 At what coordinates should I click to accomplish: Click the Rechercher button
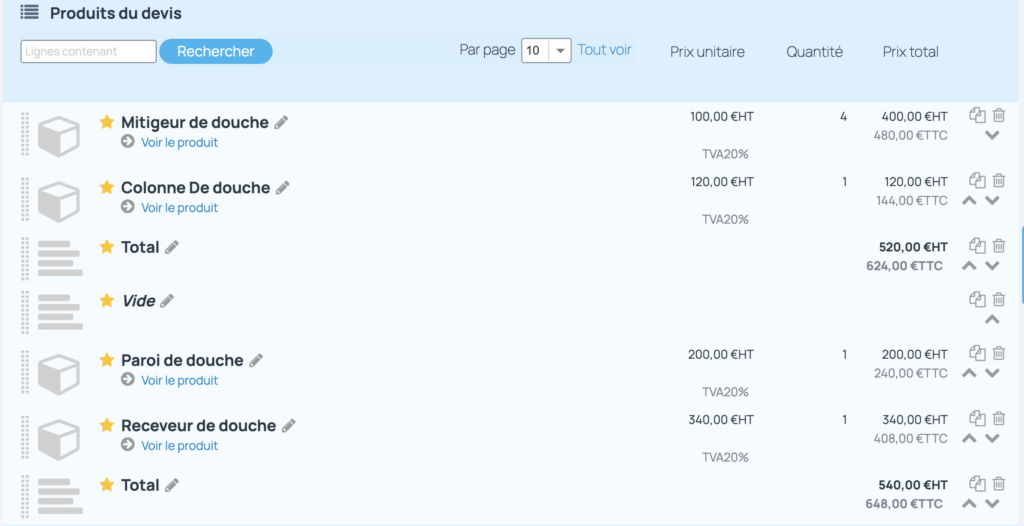pos(216,52)
